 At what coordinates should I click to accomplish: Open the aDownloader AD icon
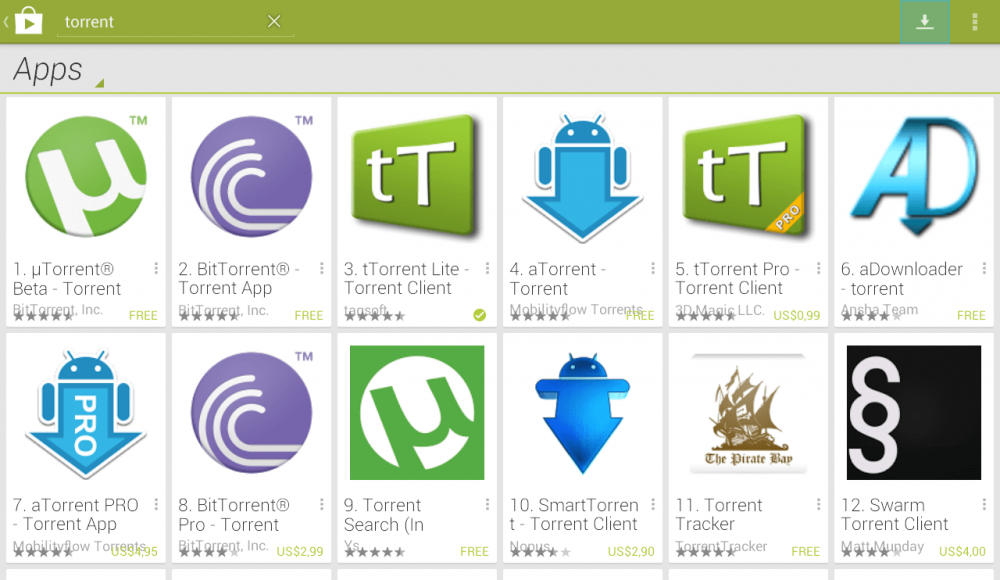coord(914,176)
